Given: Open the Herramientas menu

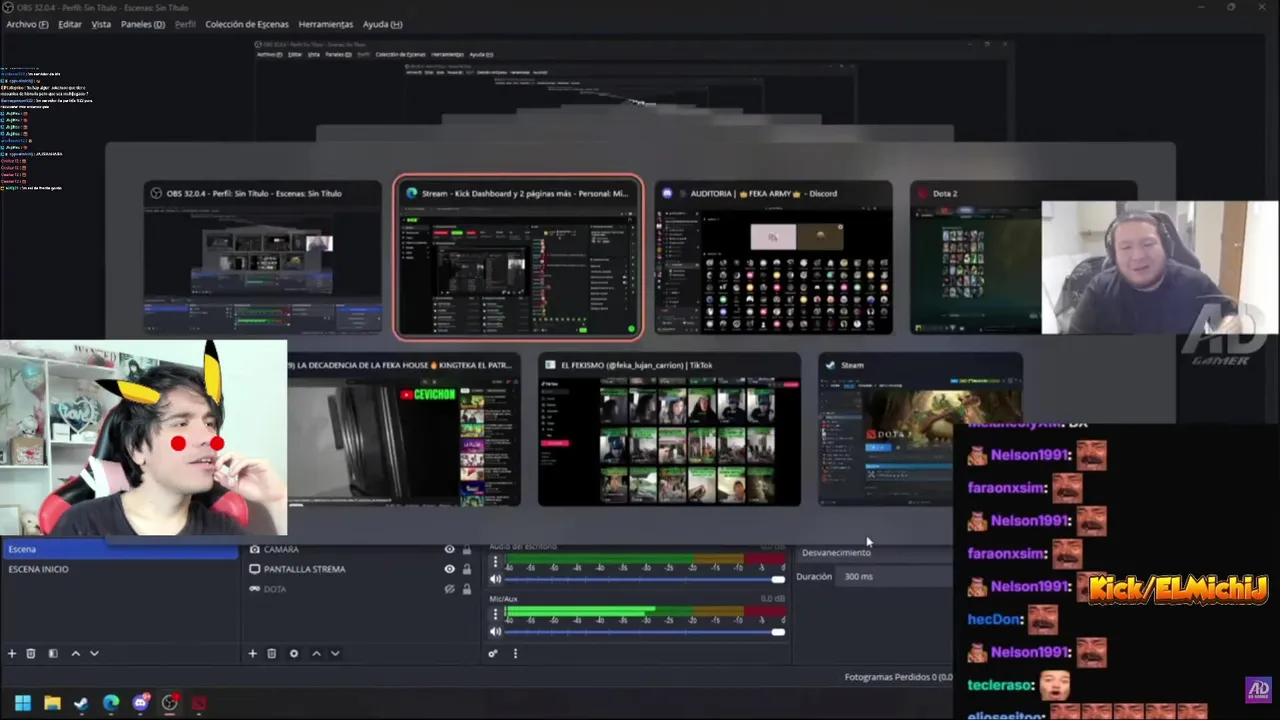Looking at the screenshot, I should pyautogui.click(x=326, y=24).
